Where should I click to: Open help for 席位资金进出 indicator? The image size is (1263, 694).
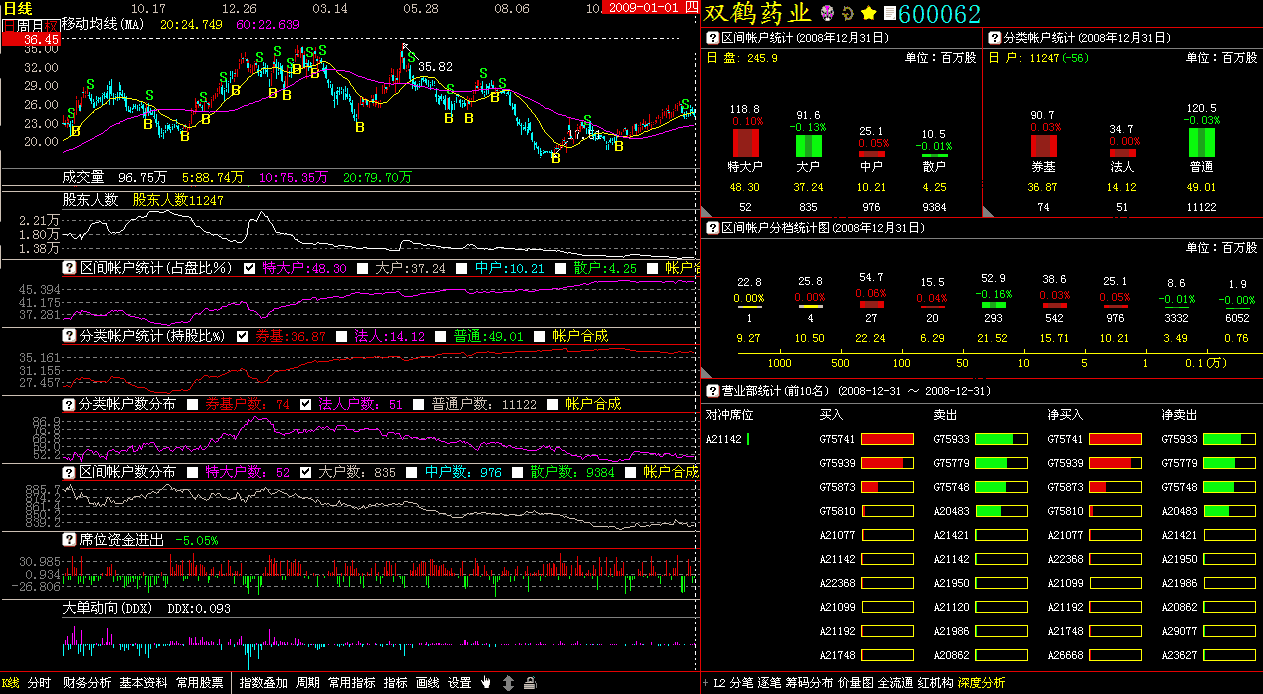click(x=70, y=540)
